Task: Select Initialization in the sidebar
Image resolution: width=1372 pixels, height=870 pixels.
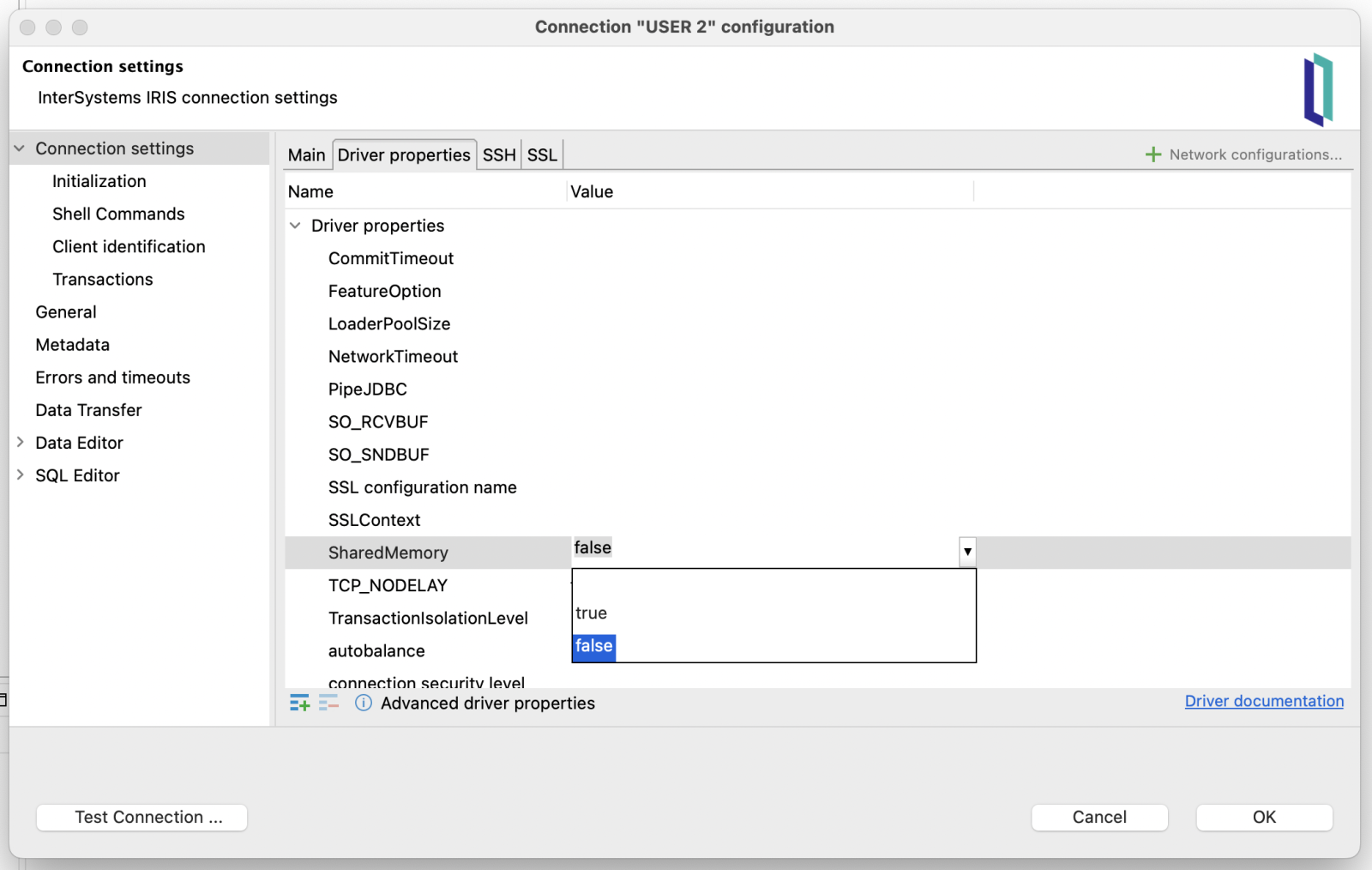Action: tap(99, 181)
